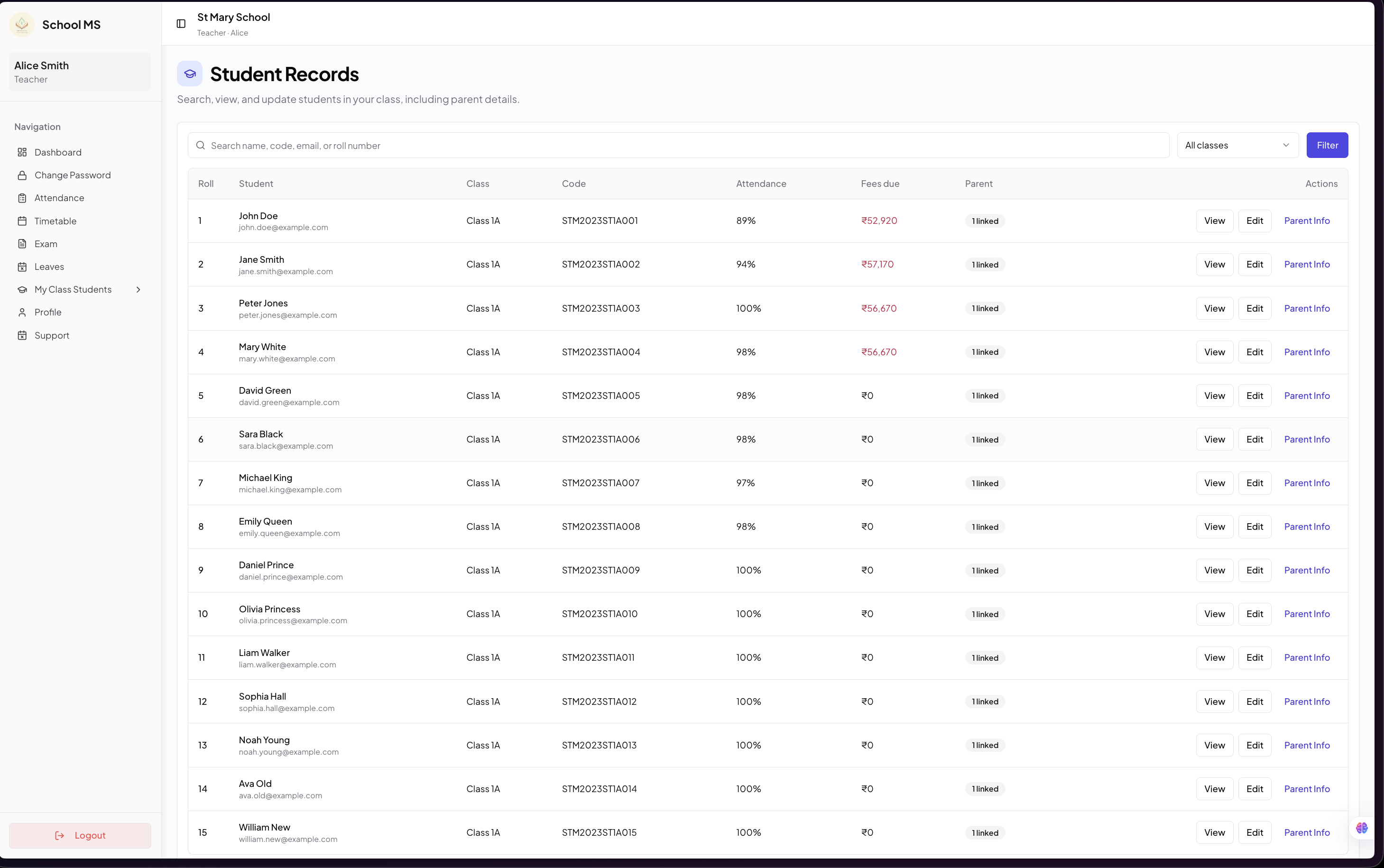This screenshot has height=868, width=1384.
Task: Click email noah.young@example.com
Action: coord(289,752)
